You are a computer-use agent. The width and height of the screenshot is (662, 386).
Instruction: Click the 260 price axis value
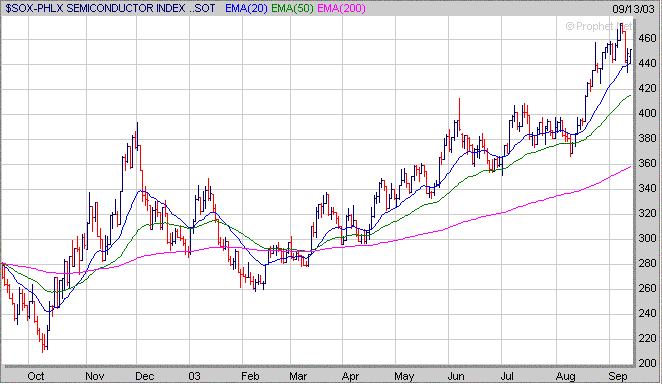tap(647, 288)
